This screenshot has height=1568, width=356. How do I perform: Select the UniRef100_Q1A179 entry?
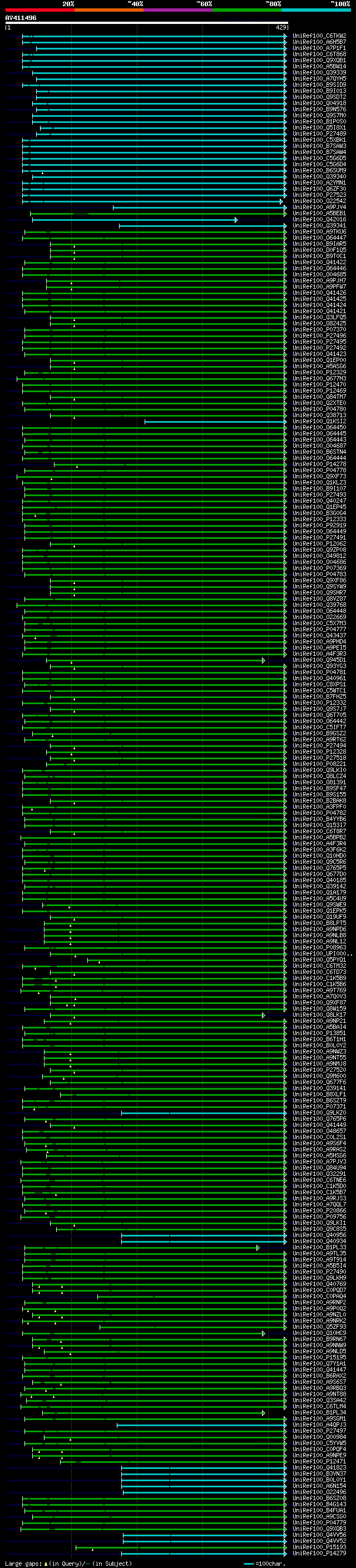319,892
